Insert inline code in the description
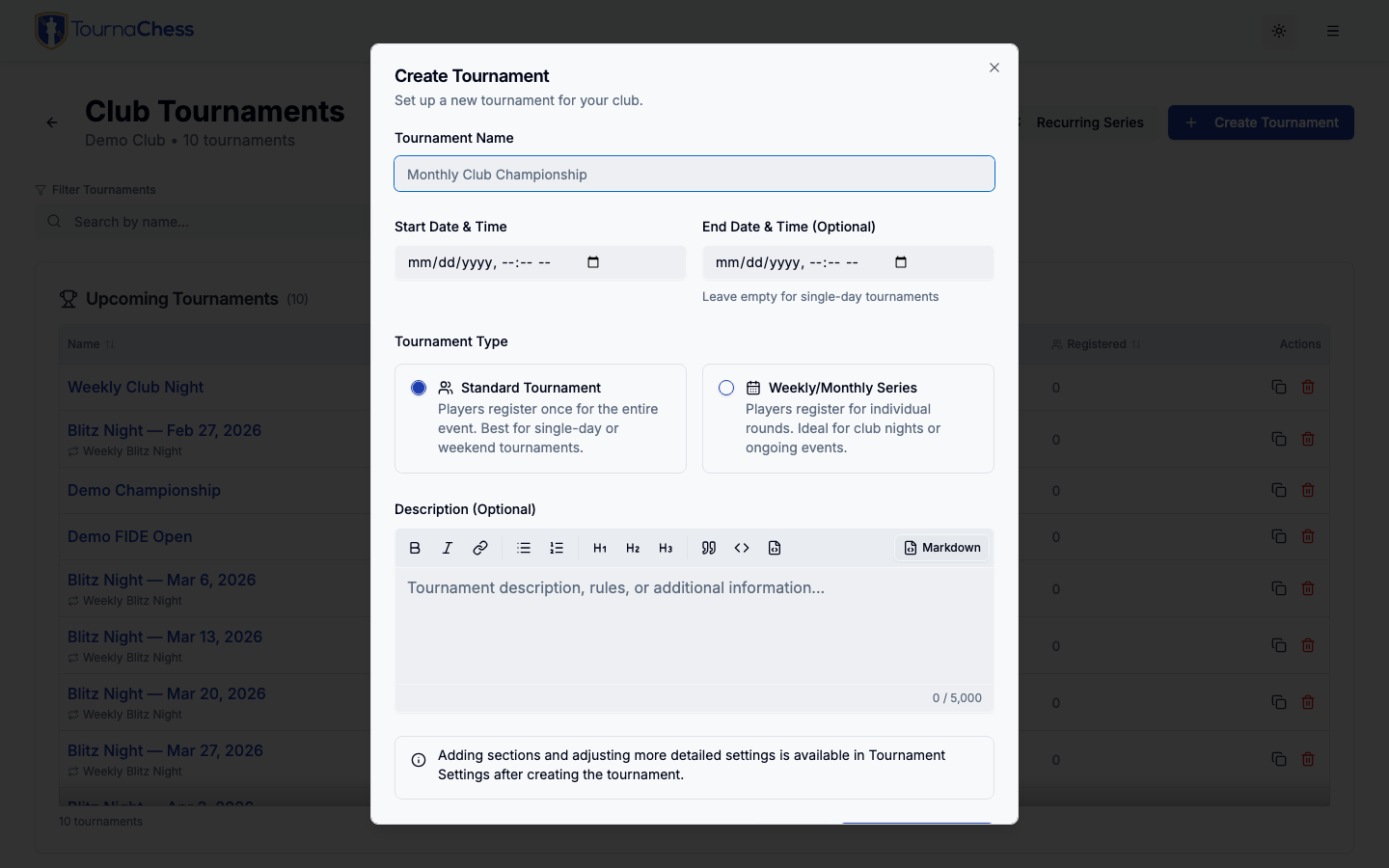Viewport: 1389px width, 868px height. (742, 548)
